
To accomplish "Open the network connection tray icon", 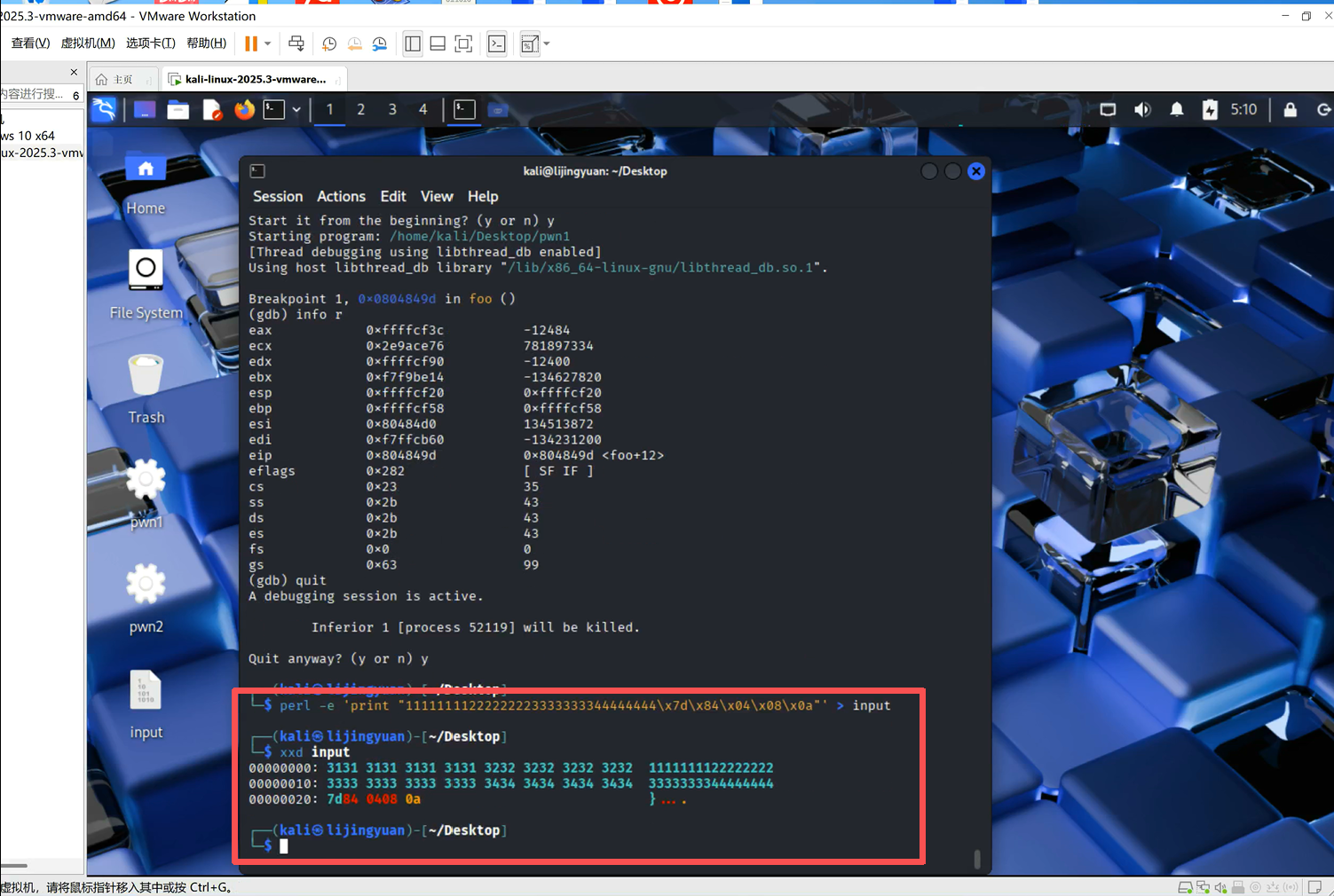I will pos(1108,110).
